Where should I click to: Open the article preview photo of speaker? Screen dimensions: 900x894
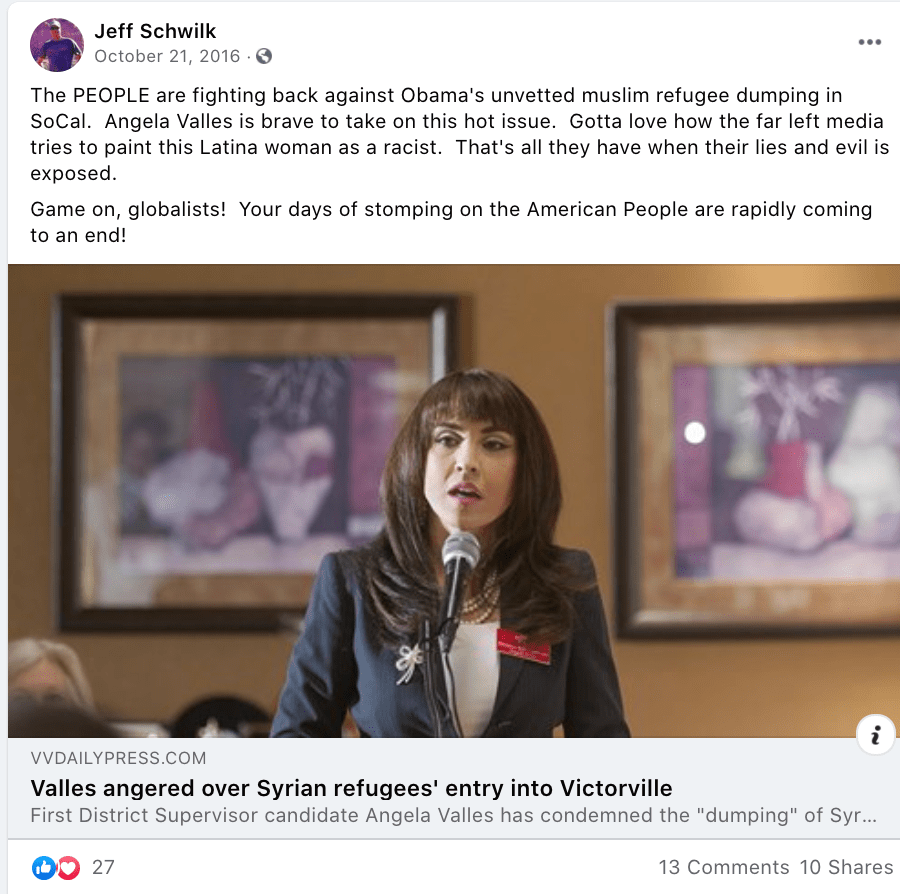click(x=453, y=501)
